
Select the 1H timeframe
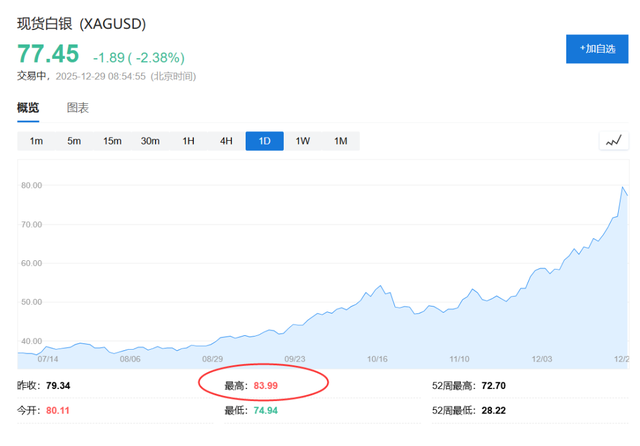(188, 141)
